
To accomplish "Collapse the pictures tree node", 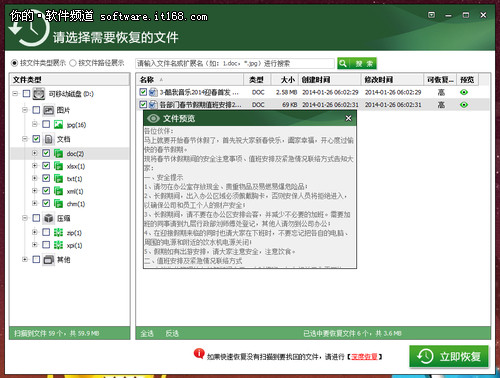I will tap(25, 110).
